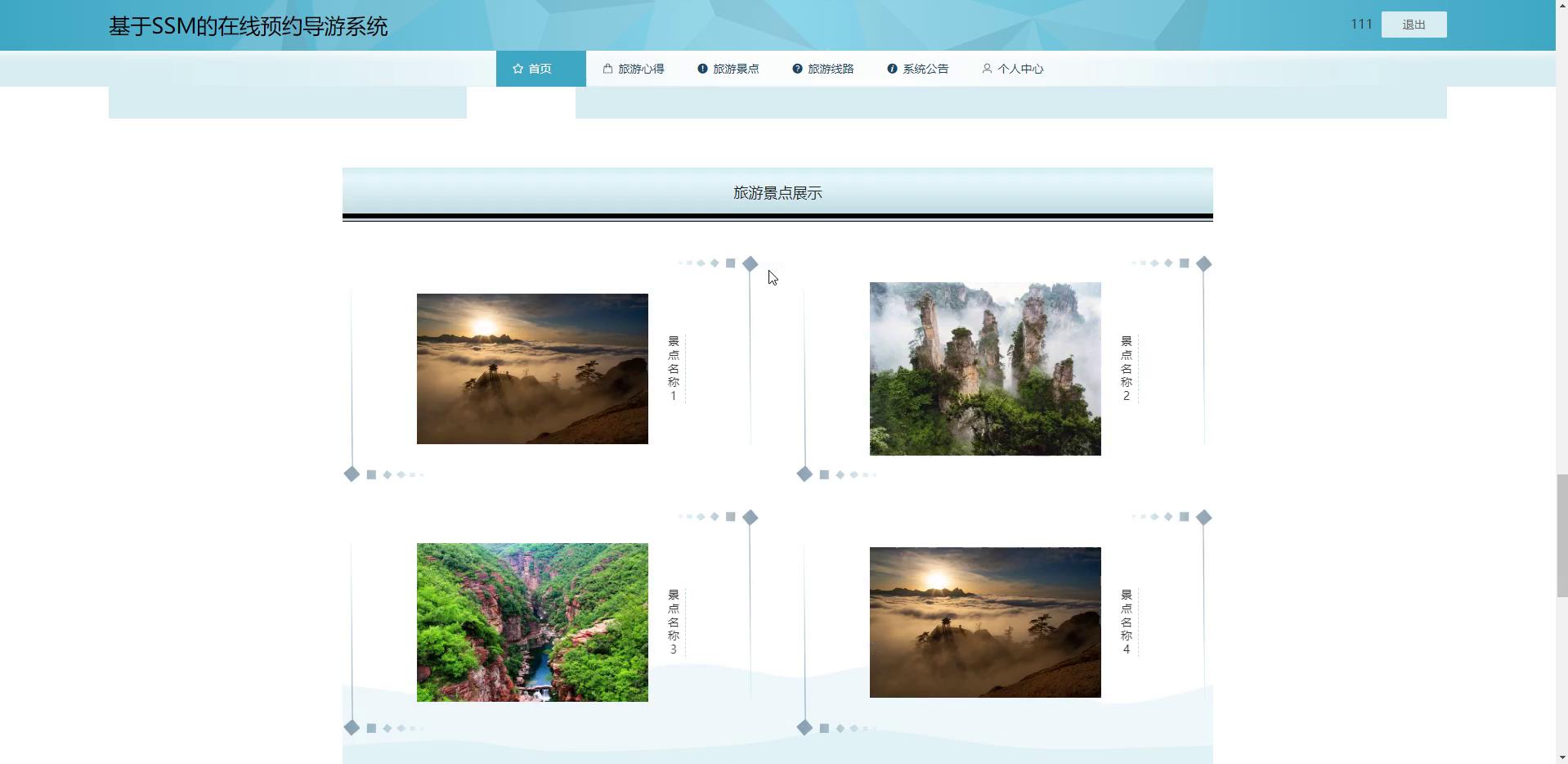
Task: Open the 旅游线路 menu item
Action: point(823,69)
